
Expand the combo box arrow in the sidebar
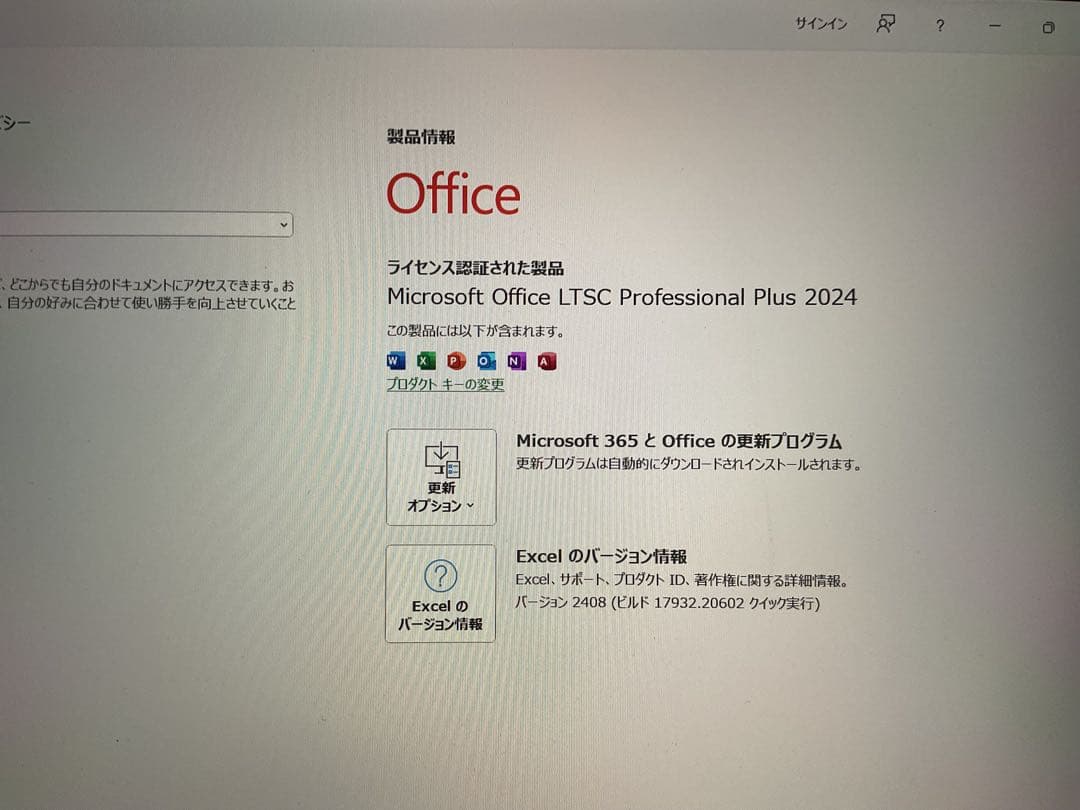(x=284, y=224)
